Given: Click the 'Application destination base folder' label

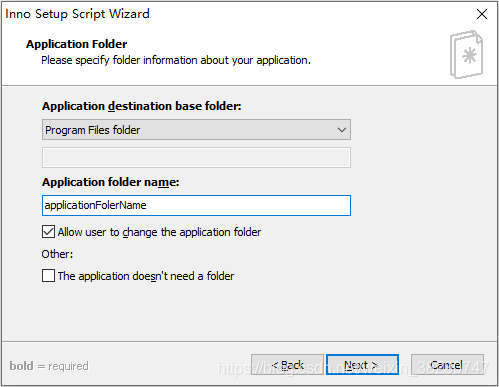Looking at the screenshot, I should coord(142,106).
